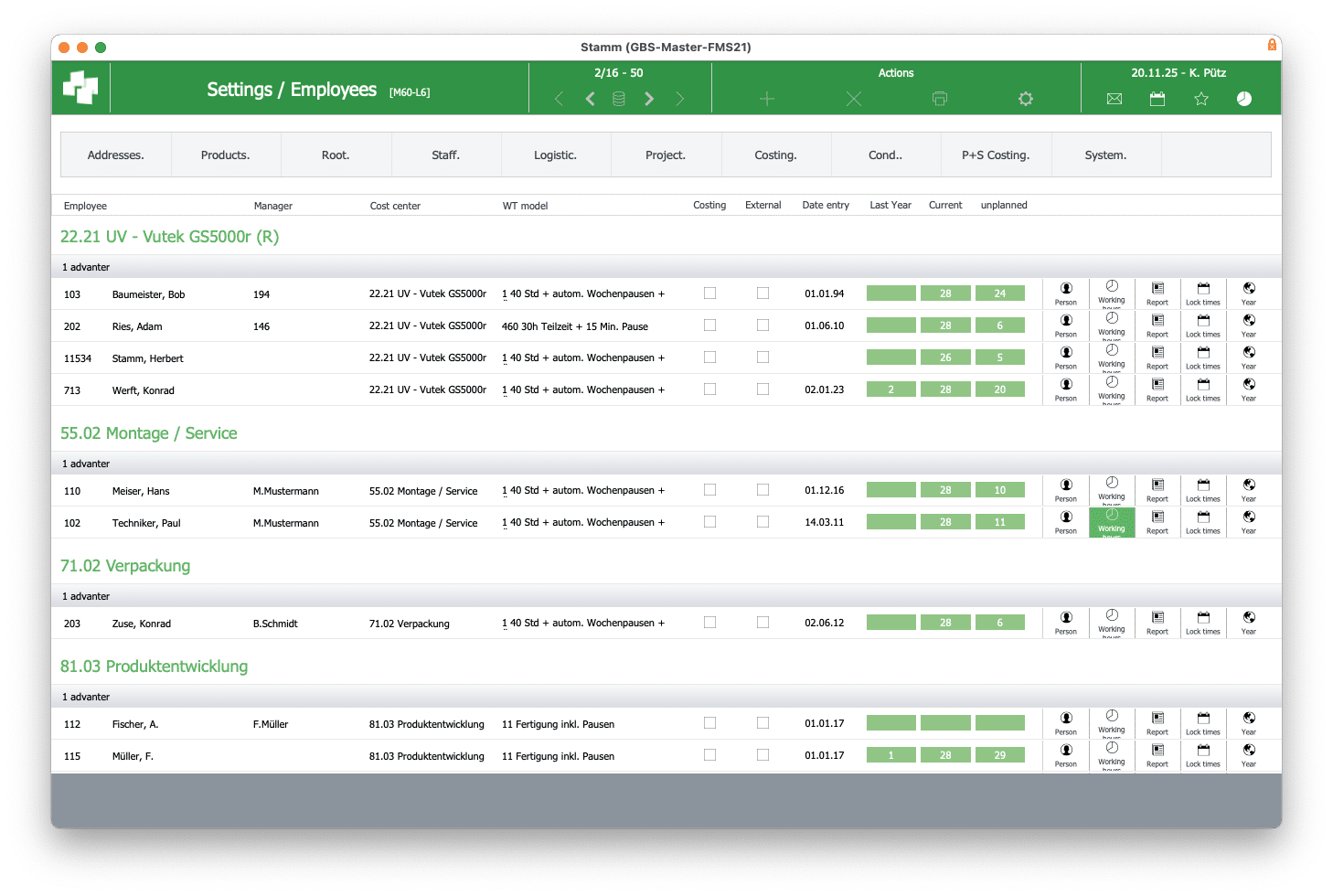Toggle Costing checkbox for Fischer, A.
Viewport: 1333px width, 896px height.
pos(709,723)
